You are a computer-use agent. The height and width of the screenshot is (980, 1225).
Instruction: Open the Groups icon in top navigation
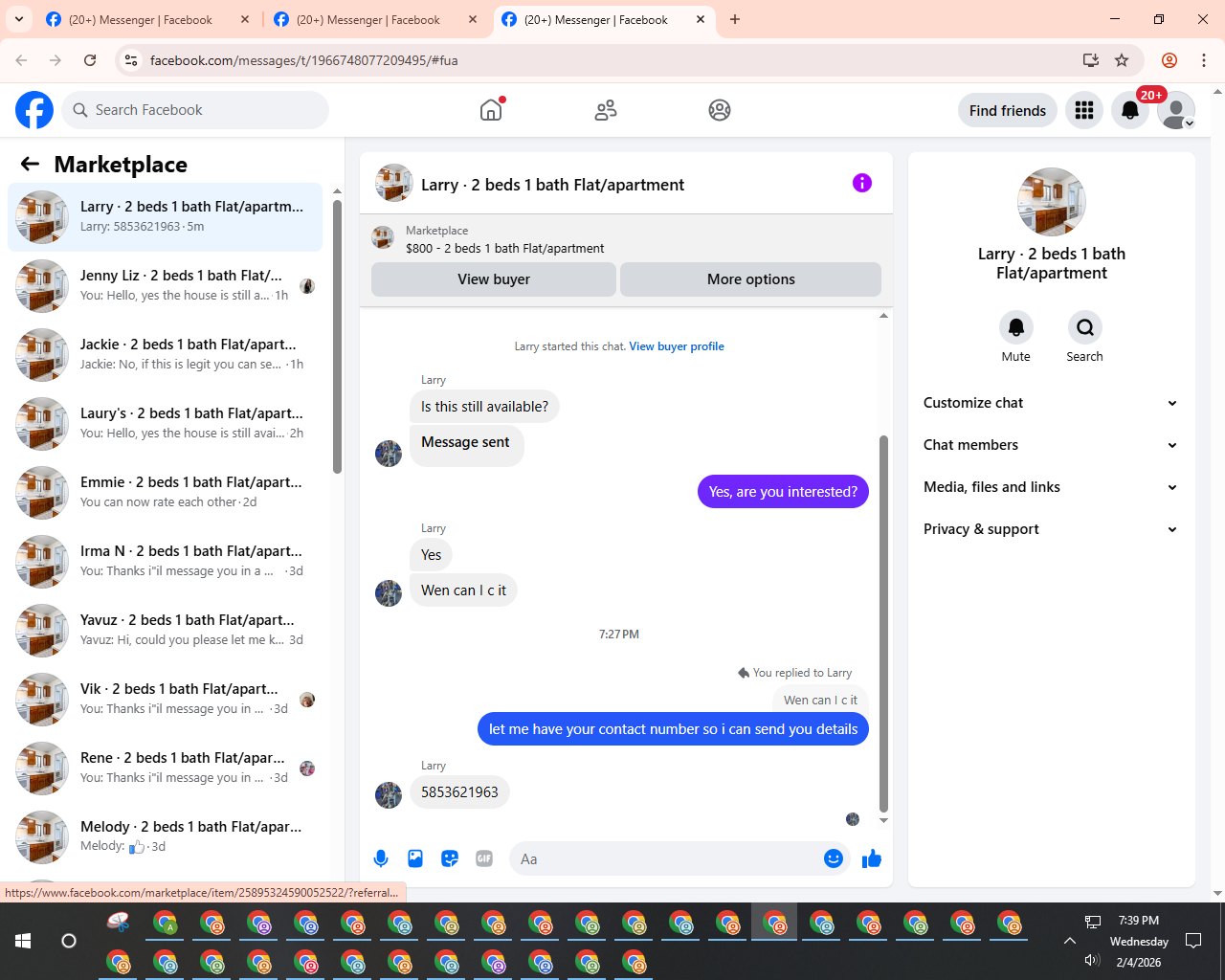coord(720,110)
